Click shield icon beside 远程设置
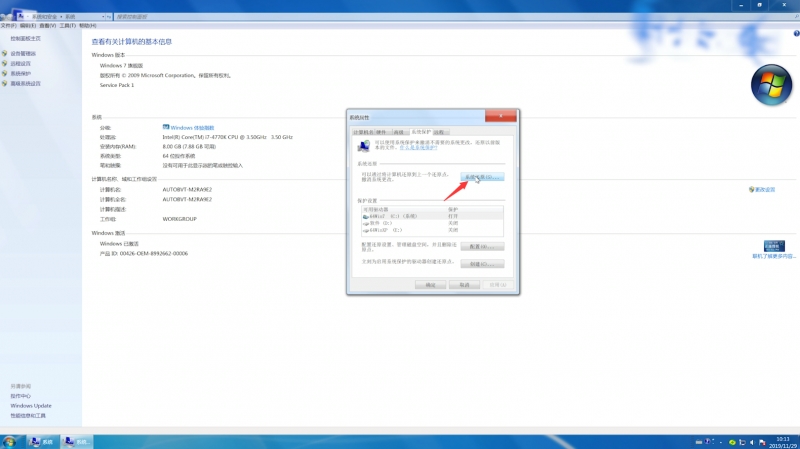The width and height of the screenshot is (800, 449). 5,63
